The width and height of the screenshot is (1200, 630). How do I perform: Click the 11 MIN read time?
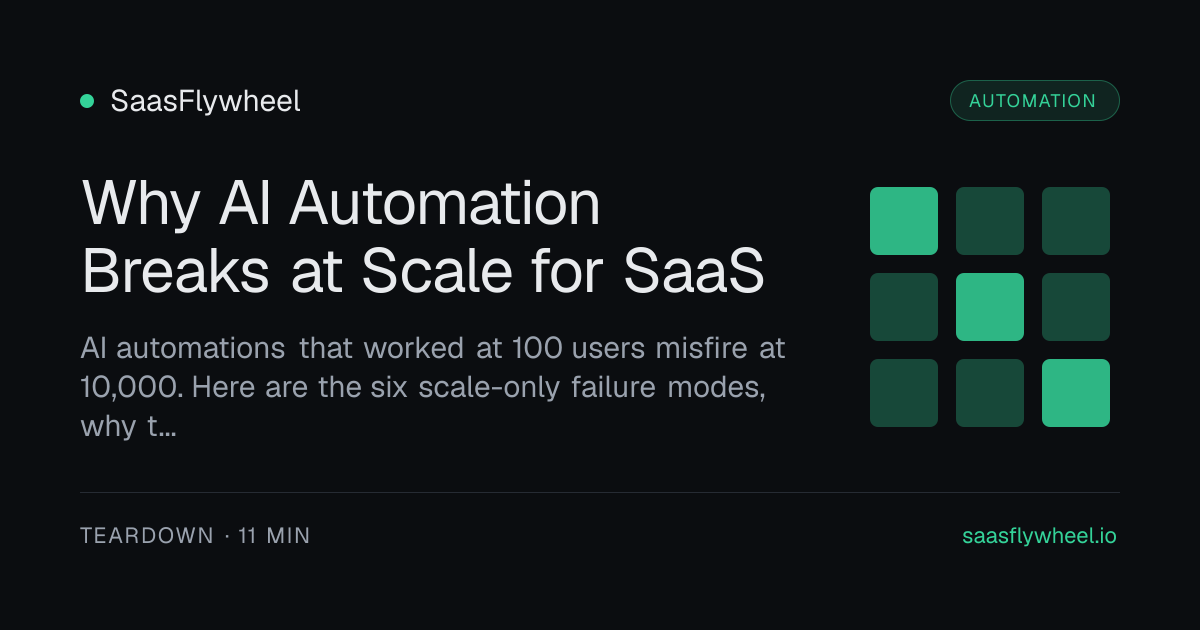pyautogui.click(x=275, y=536)
